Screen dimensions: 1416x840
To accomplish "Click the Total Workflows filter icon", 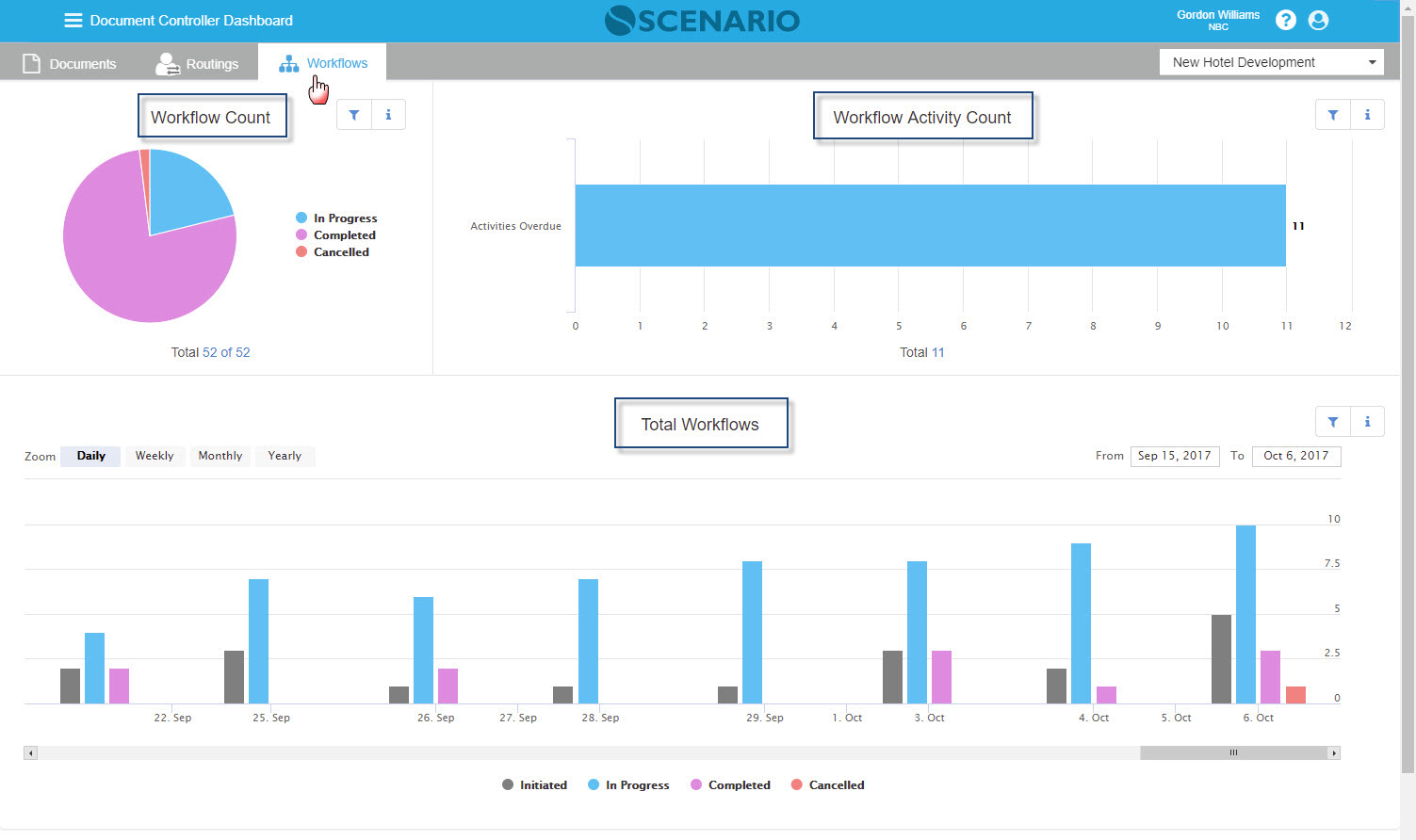I will tap(1333, 422).
